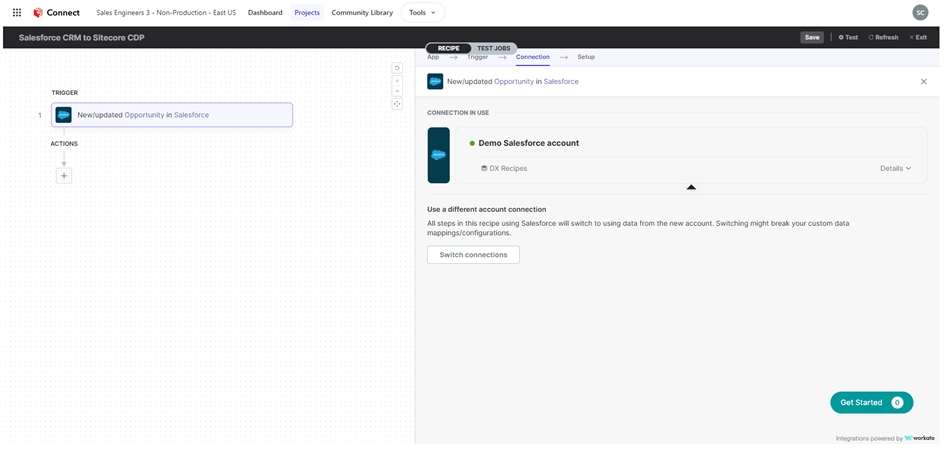Click the Salesforce icon in trigger step
The width and height of the screenshot is (945, 450).
tap(64, 114)
